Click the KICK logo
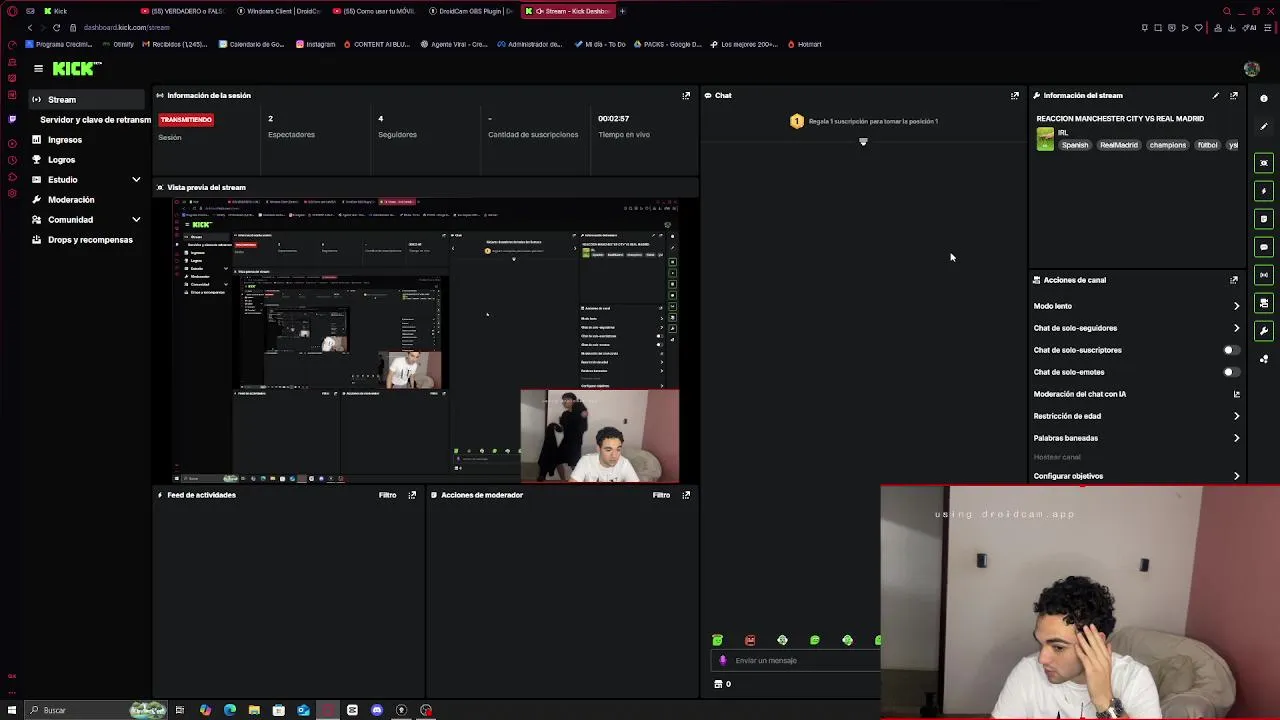1280x720 pixels. tap(77, 69)
